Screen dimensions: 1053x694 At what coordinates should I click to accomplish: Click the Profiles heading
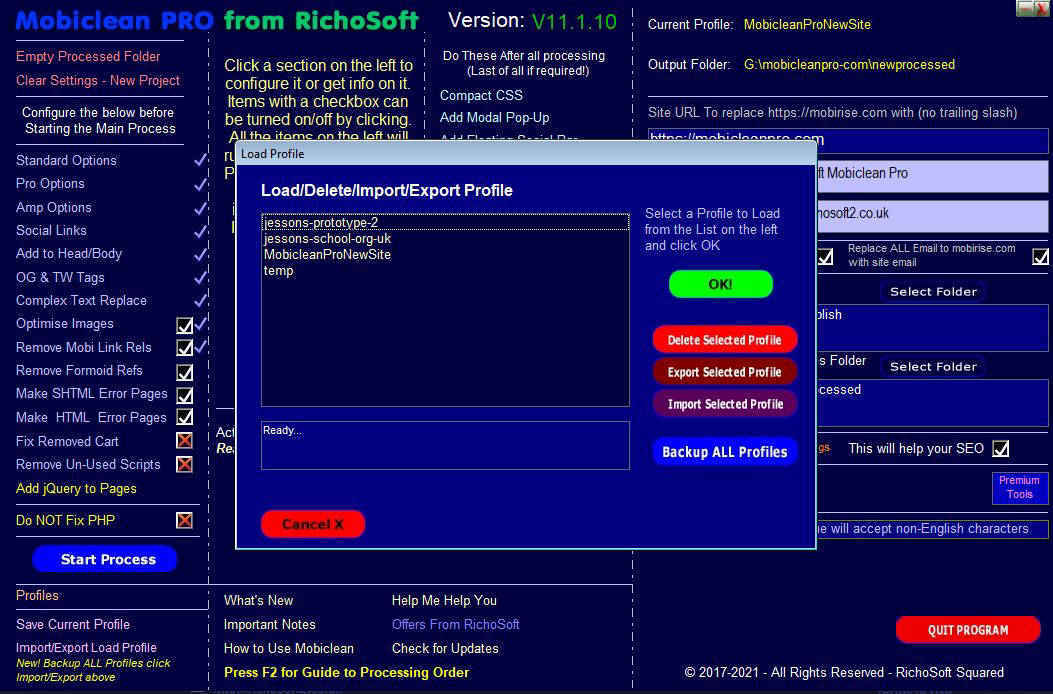(x=38, y=595)
